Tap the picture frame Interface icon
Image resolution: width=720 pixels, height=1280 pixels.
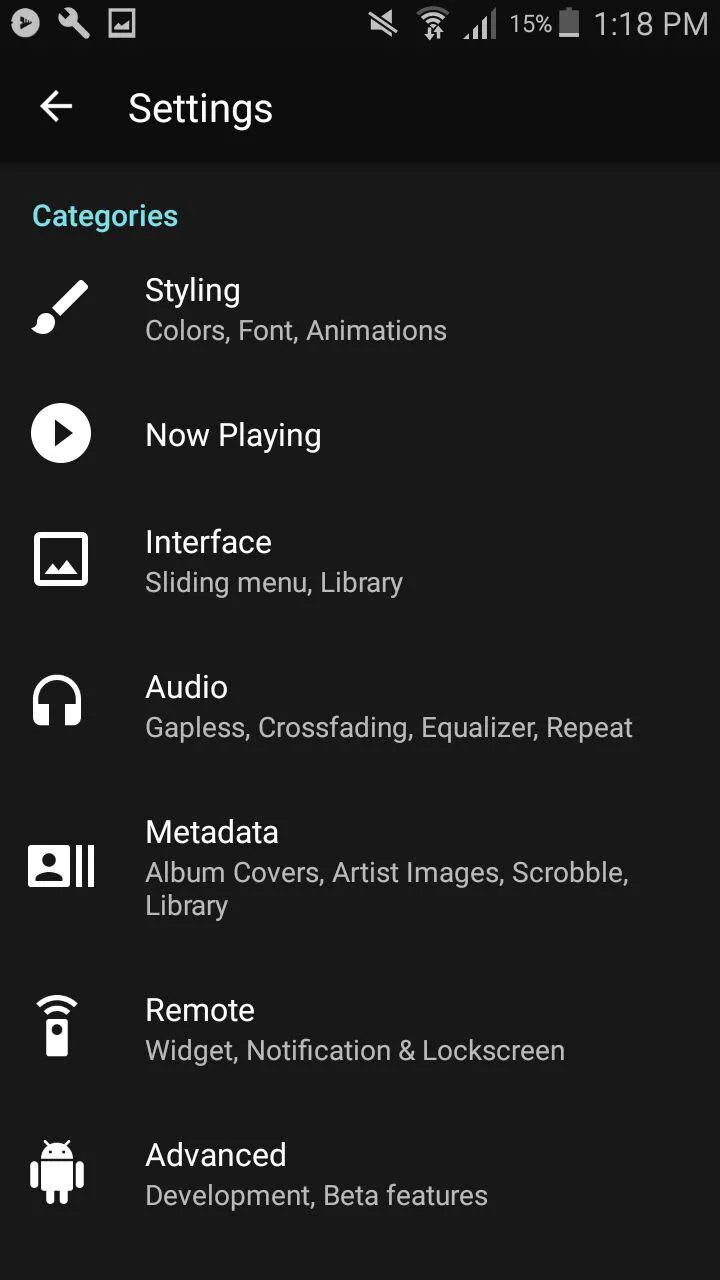60,559
